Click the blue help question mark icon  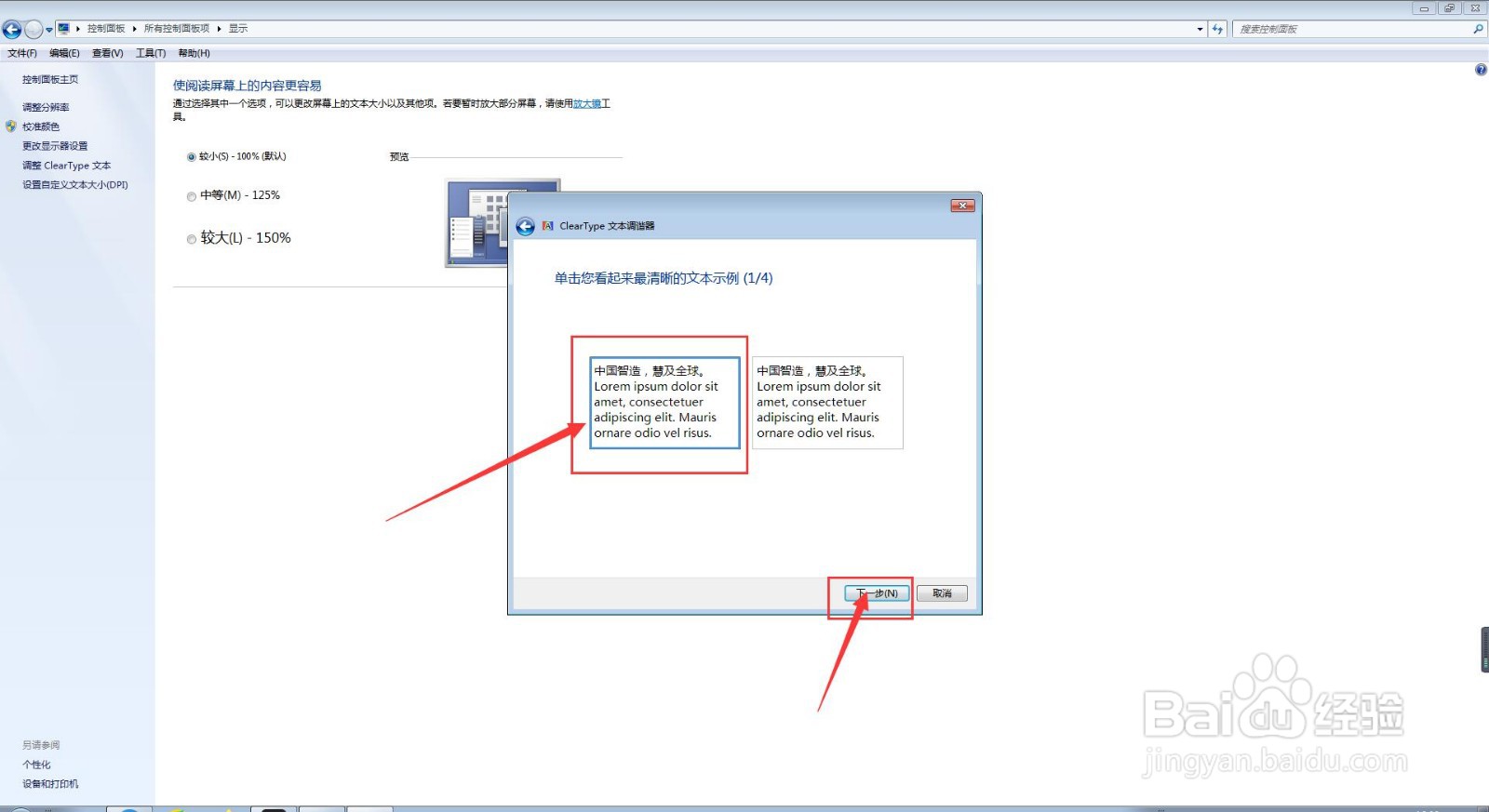point(1481,70)
